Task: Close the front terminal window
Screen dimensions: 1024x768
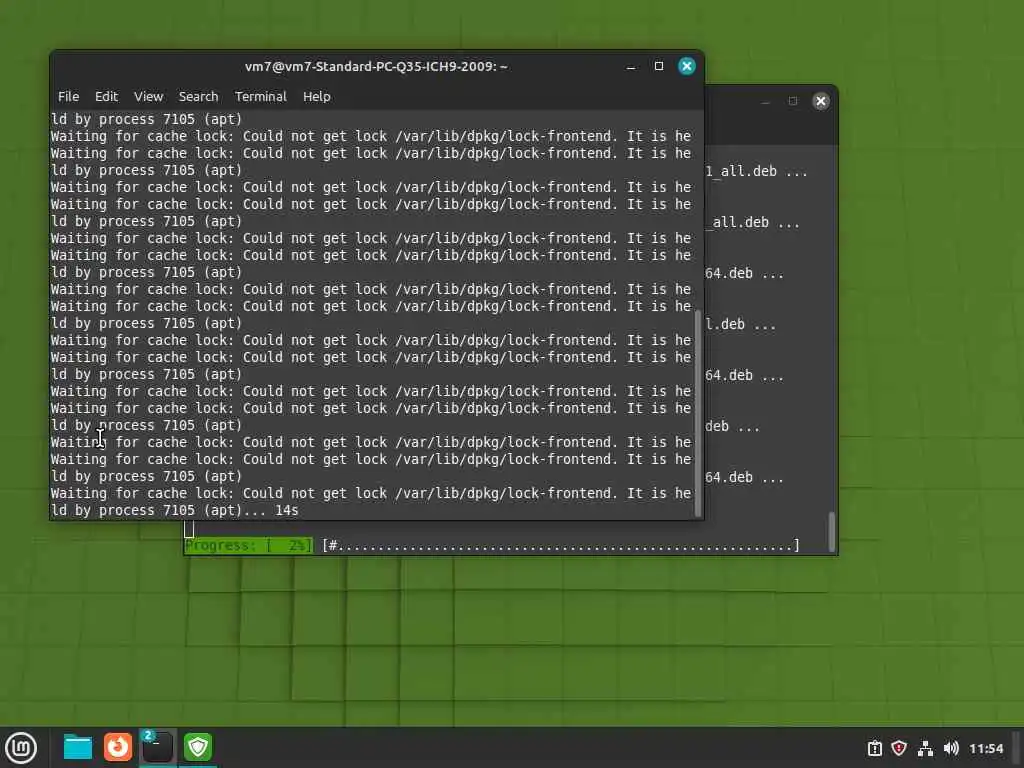Action: click(686, 66)
